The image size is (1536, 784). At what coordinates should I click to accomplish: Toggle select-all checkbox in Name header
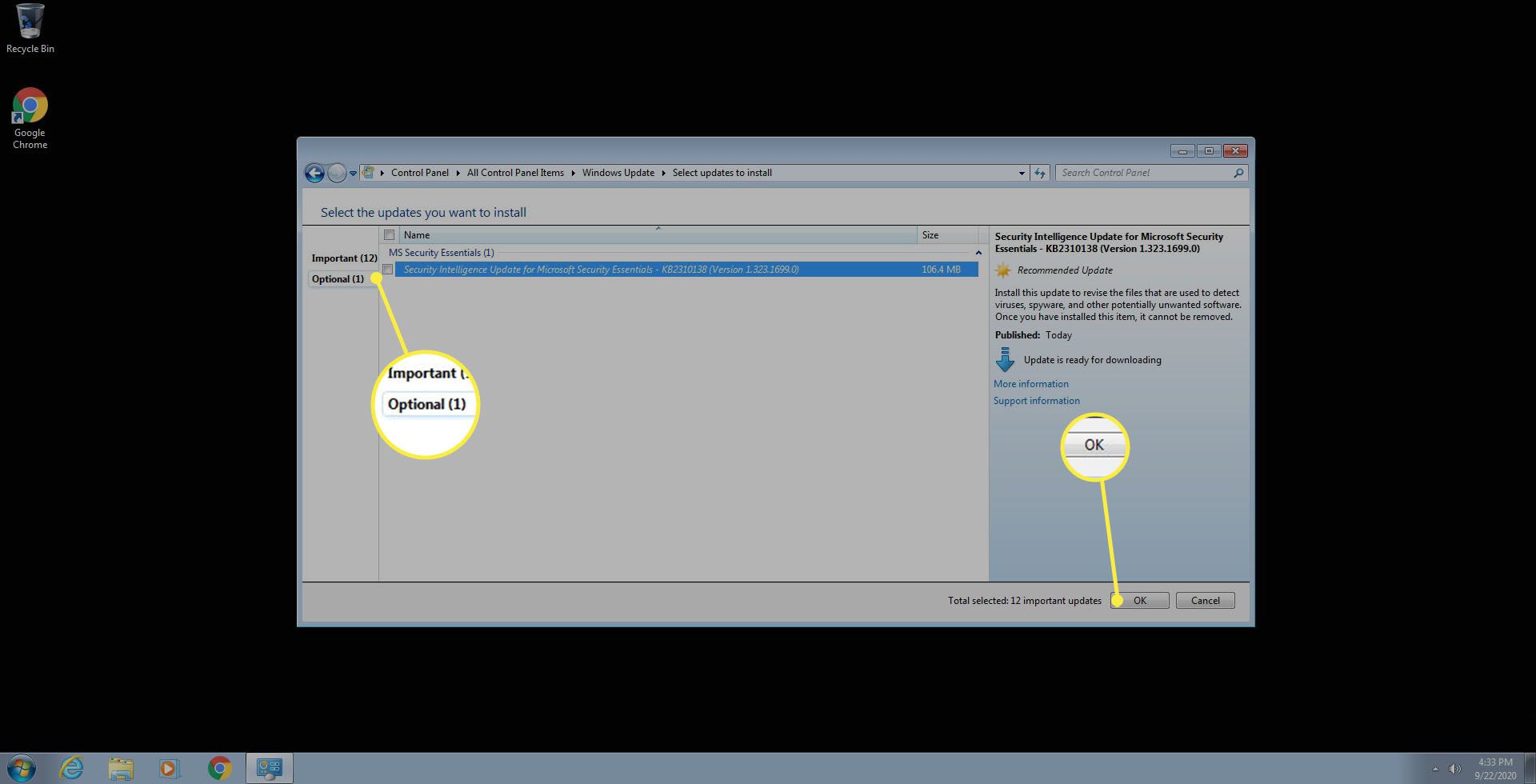[389, 235]
